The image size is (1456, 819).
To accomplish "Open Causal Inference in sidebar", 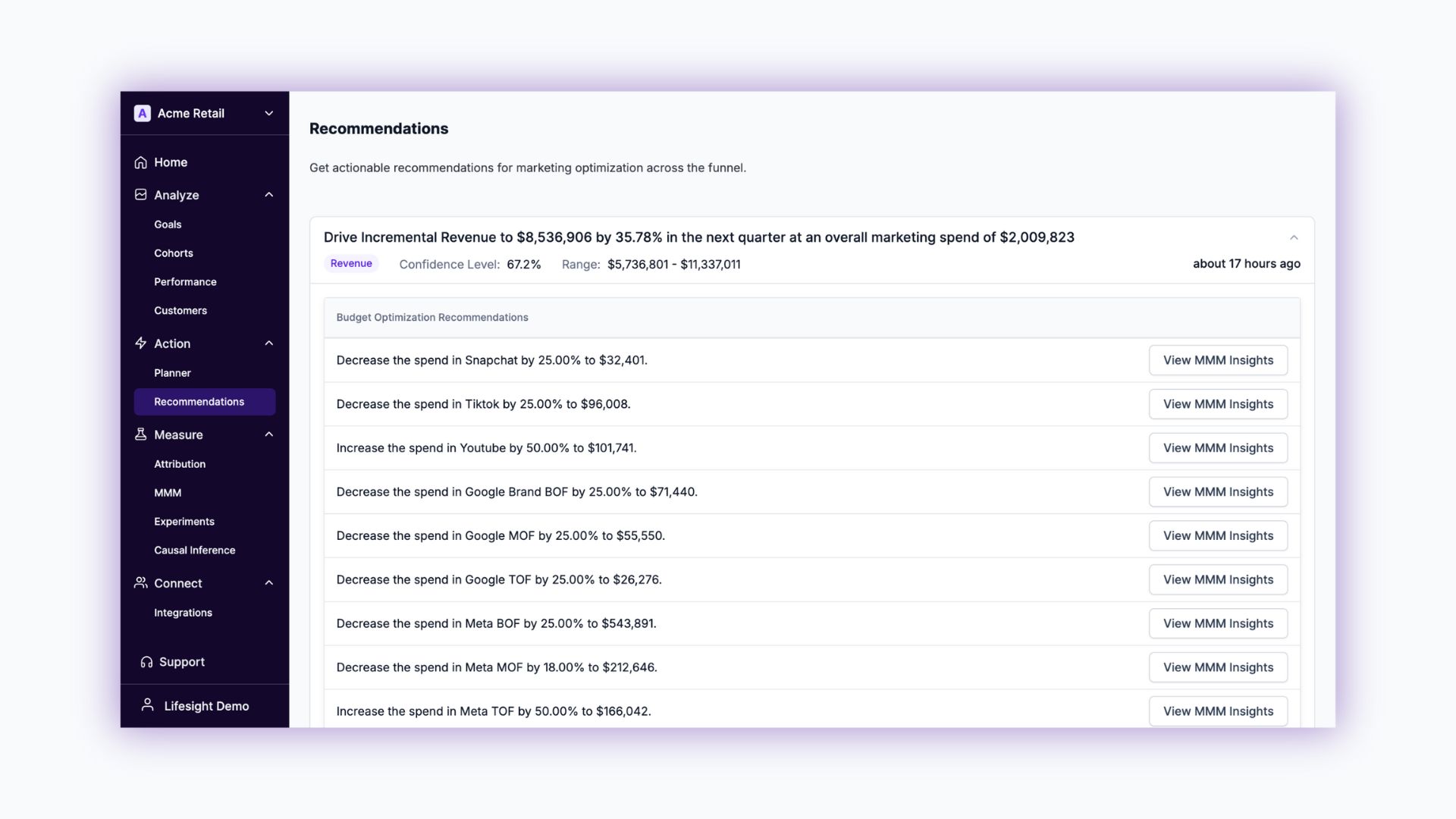I will 194,551.
